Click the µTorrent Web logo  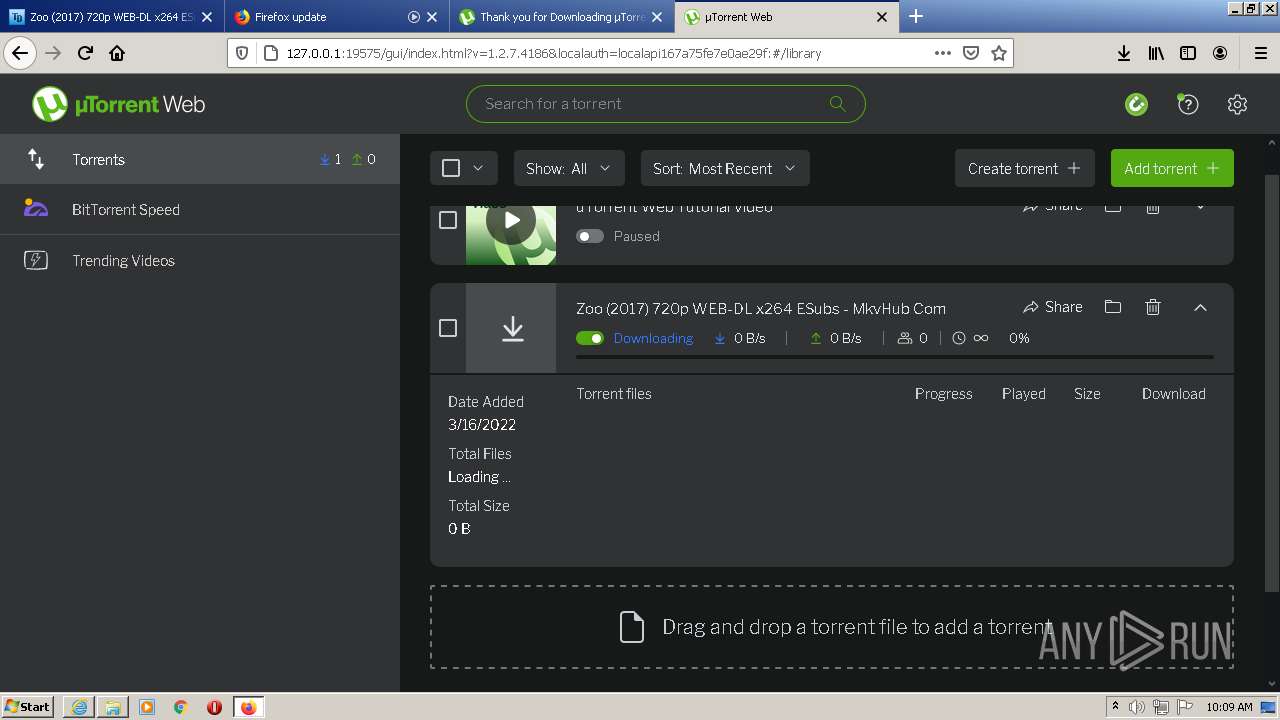tap(118, 104)
